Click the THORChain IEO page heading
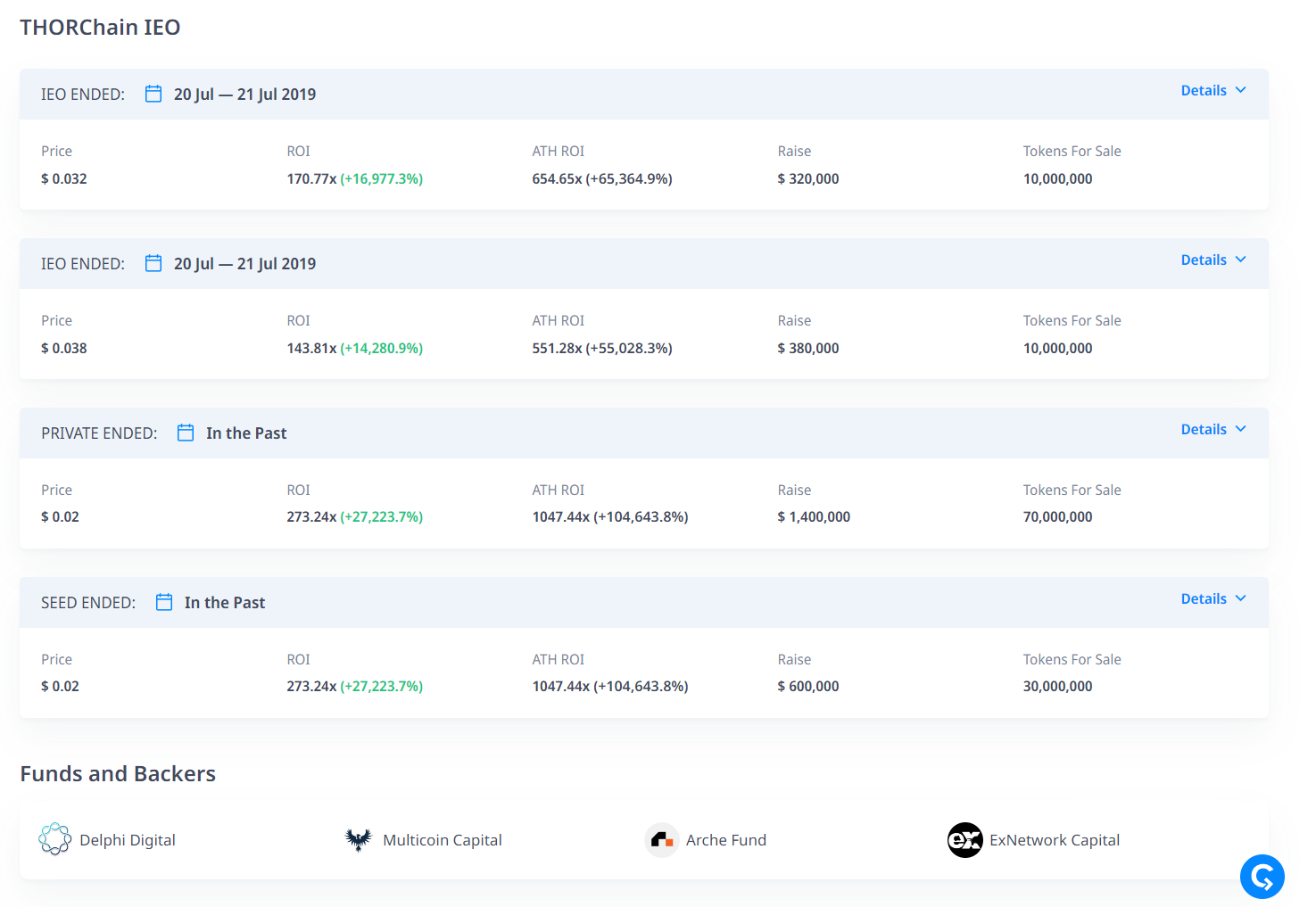Viewport: 1316px width, 907px height. pyautogui.click(x=100, y=27)
